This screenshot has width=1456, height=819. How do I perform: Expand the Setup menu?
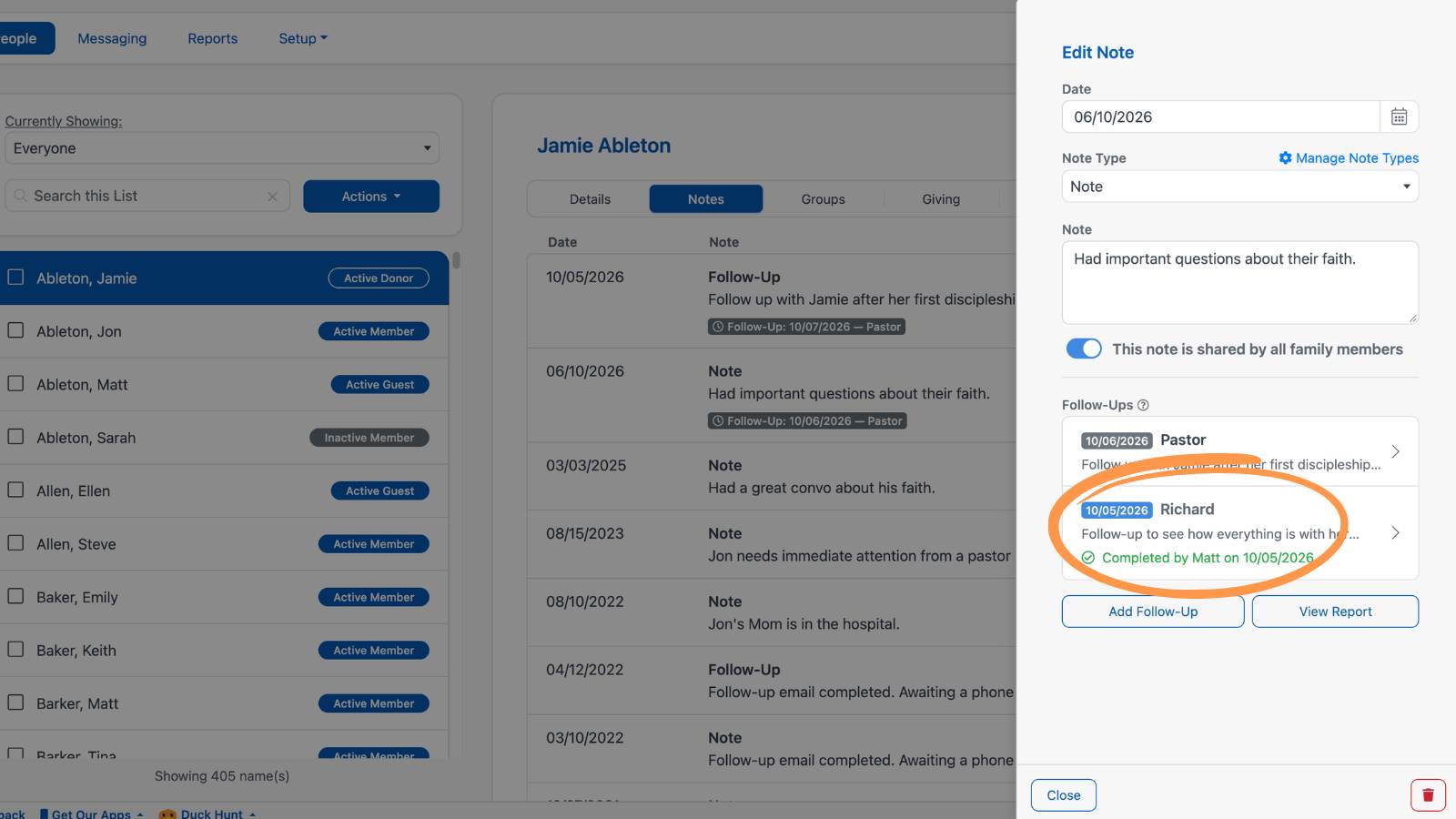coord(303,38)
